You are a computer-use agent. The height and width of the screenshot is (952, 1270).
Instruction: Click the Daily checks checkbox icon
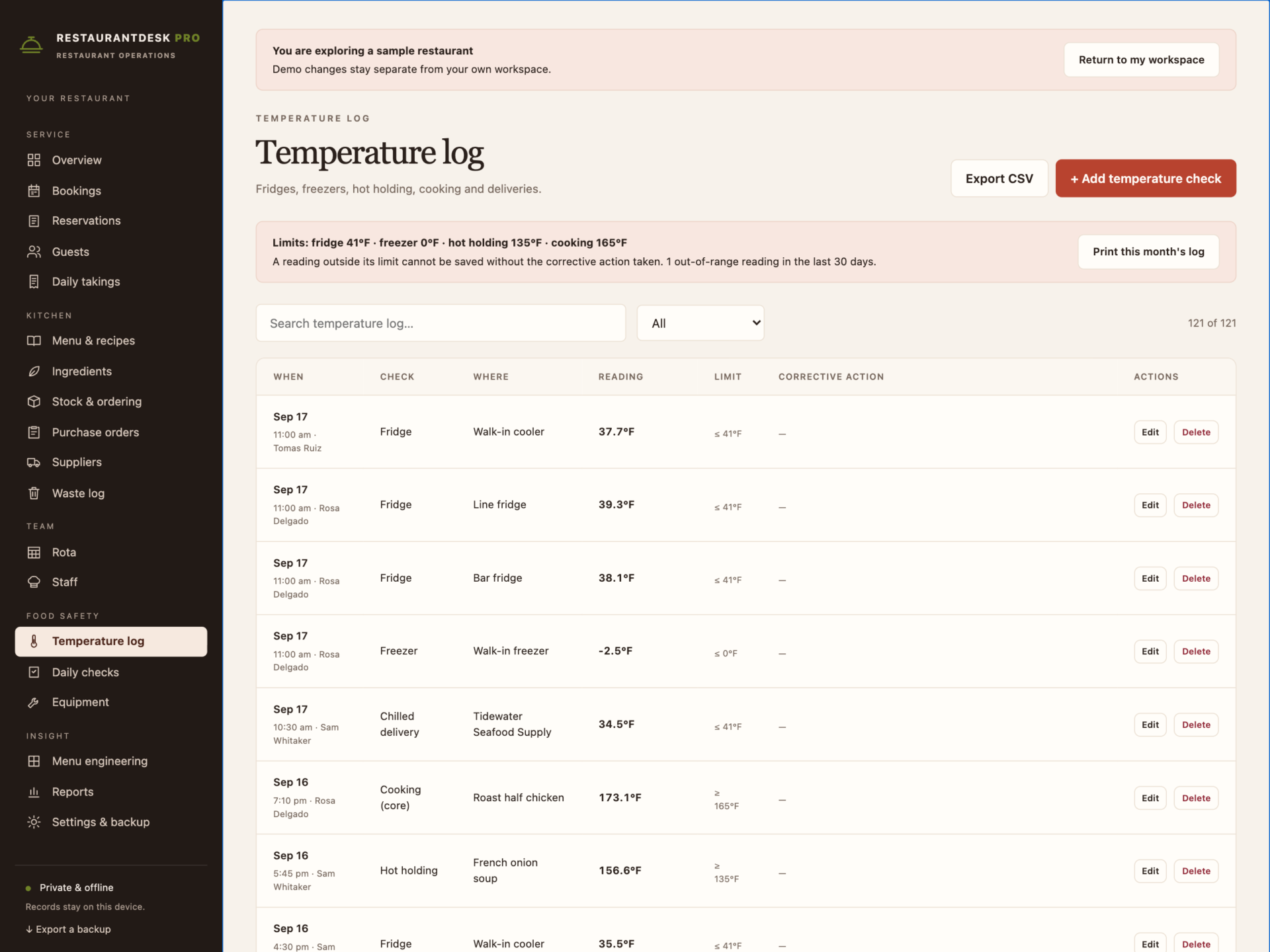(x=34, y=672)
